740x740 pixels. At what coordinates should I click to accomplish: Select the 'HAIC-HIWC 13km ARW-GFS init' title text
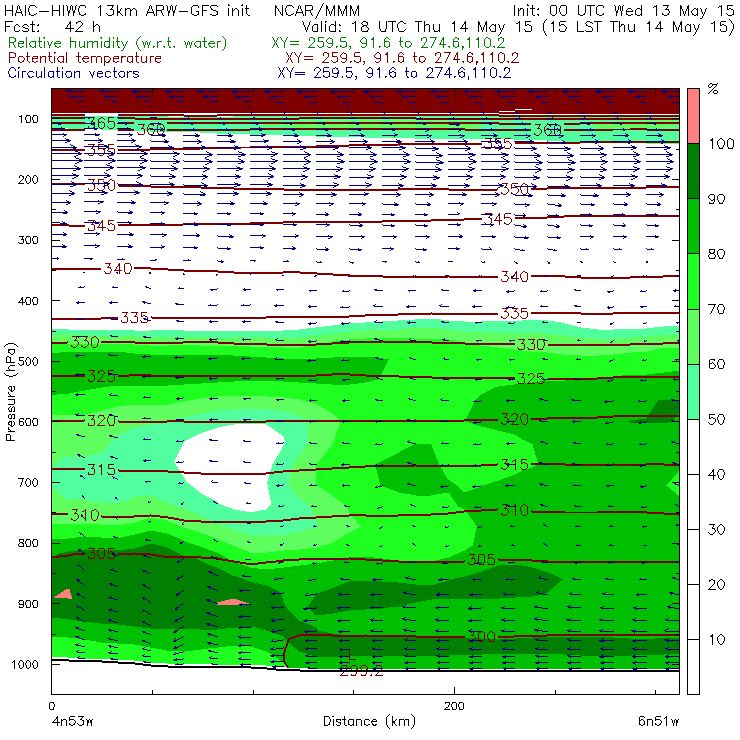click(127, 10)
